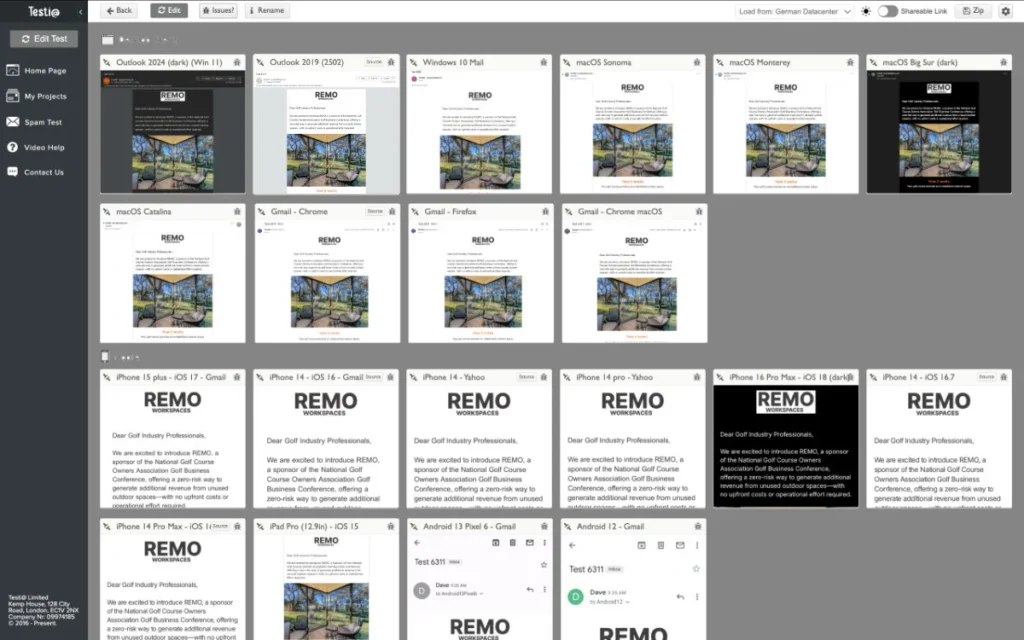1024x640 pixels.
Task: Click the trash icon on the Gmail - Firefox card
Action: pyautogui.click(x=543, y=211)
